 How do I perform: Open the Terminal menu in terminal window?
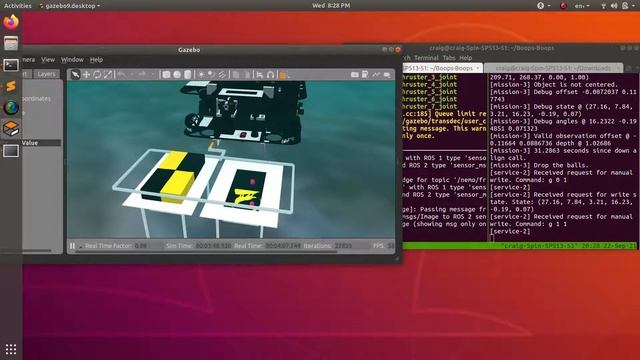click(x=426, y=58)
